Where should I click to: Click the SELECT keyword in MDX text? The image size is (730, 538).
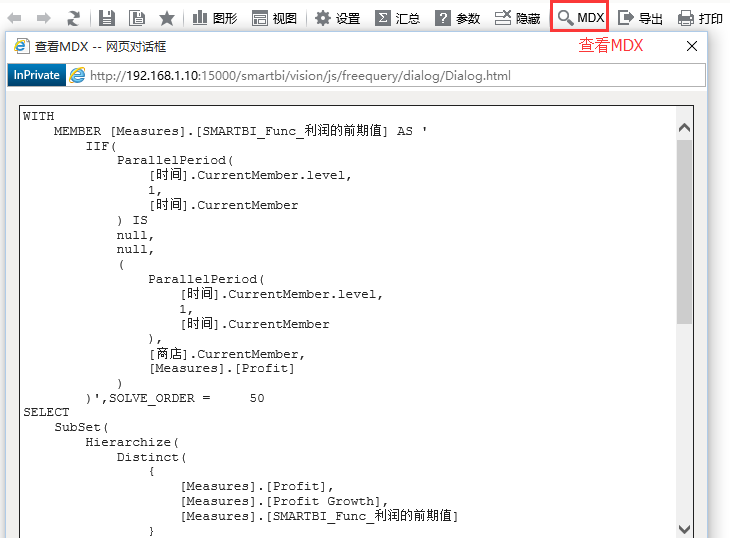point(46,412)
